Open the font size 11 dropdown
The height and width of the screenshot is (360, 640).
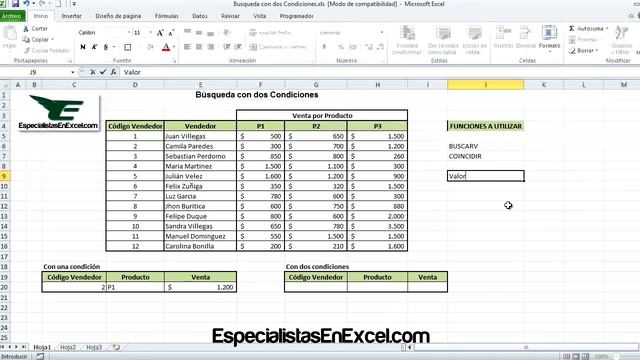151,32
